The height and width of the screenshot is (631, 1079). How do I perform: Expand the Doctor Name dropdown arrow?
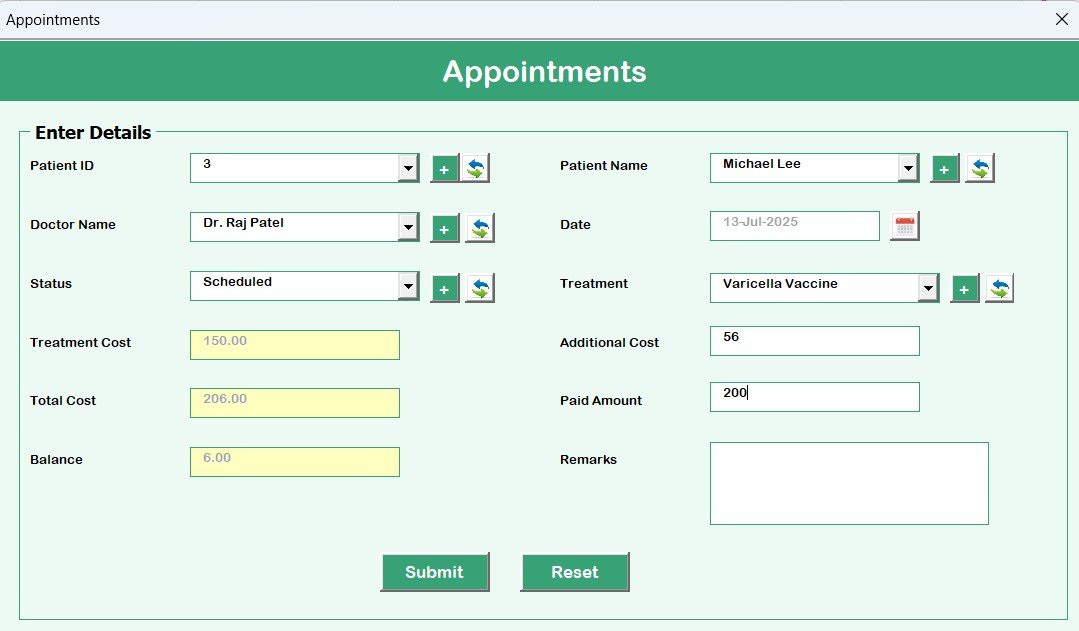click(x=408, y=227)
